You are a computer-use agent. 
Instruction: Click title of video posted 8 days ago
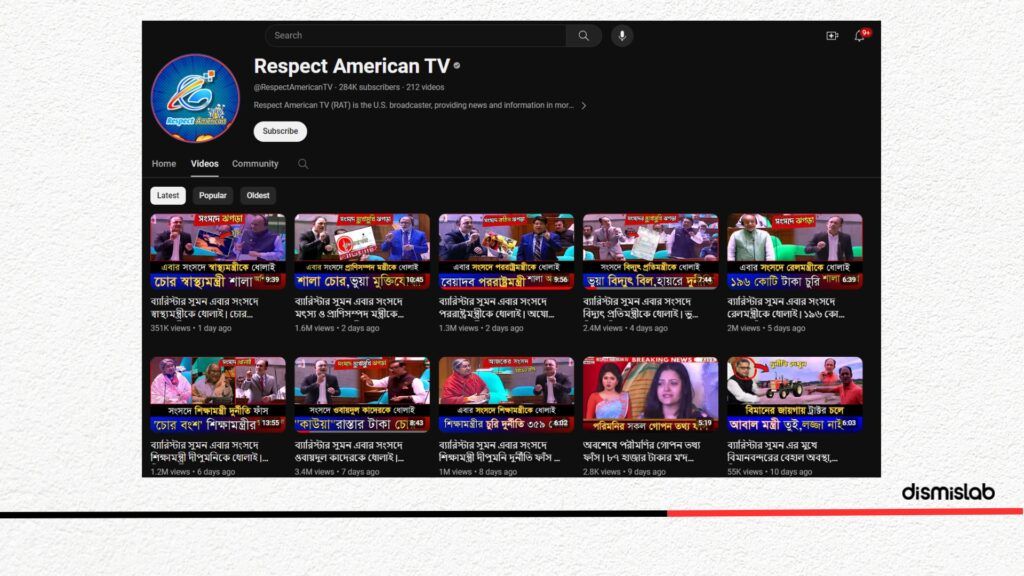(499, 451)
